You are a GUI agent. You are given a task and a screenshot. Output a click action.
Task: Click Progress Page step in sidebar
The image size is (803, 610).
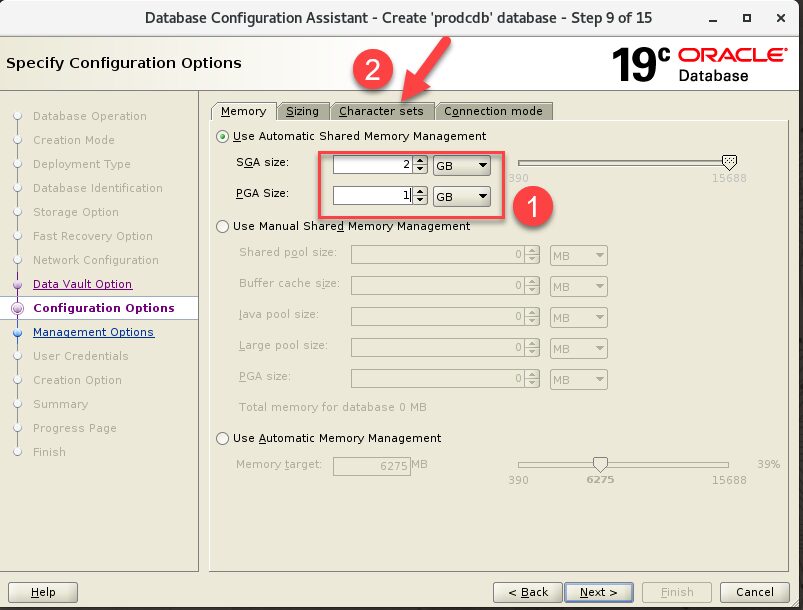point(75,428)
